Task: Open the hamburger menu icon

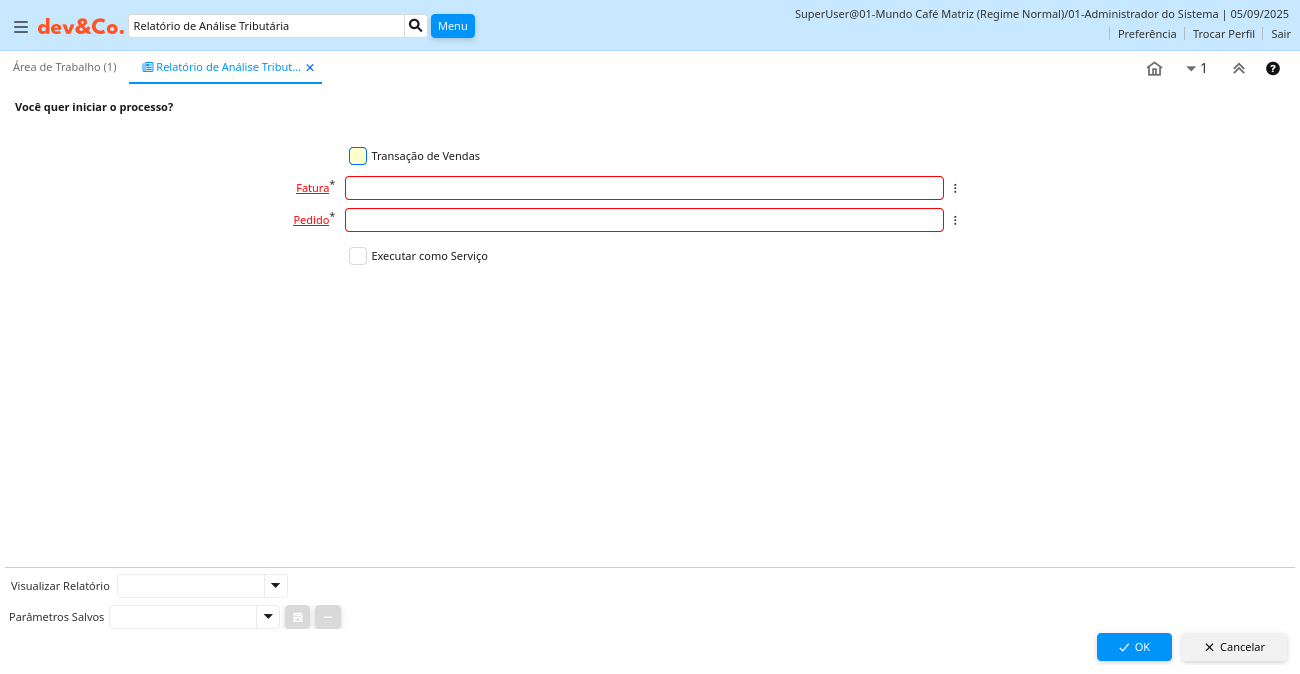Action: pos(20,27)
